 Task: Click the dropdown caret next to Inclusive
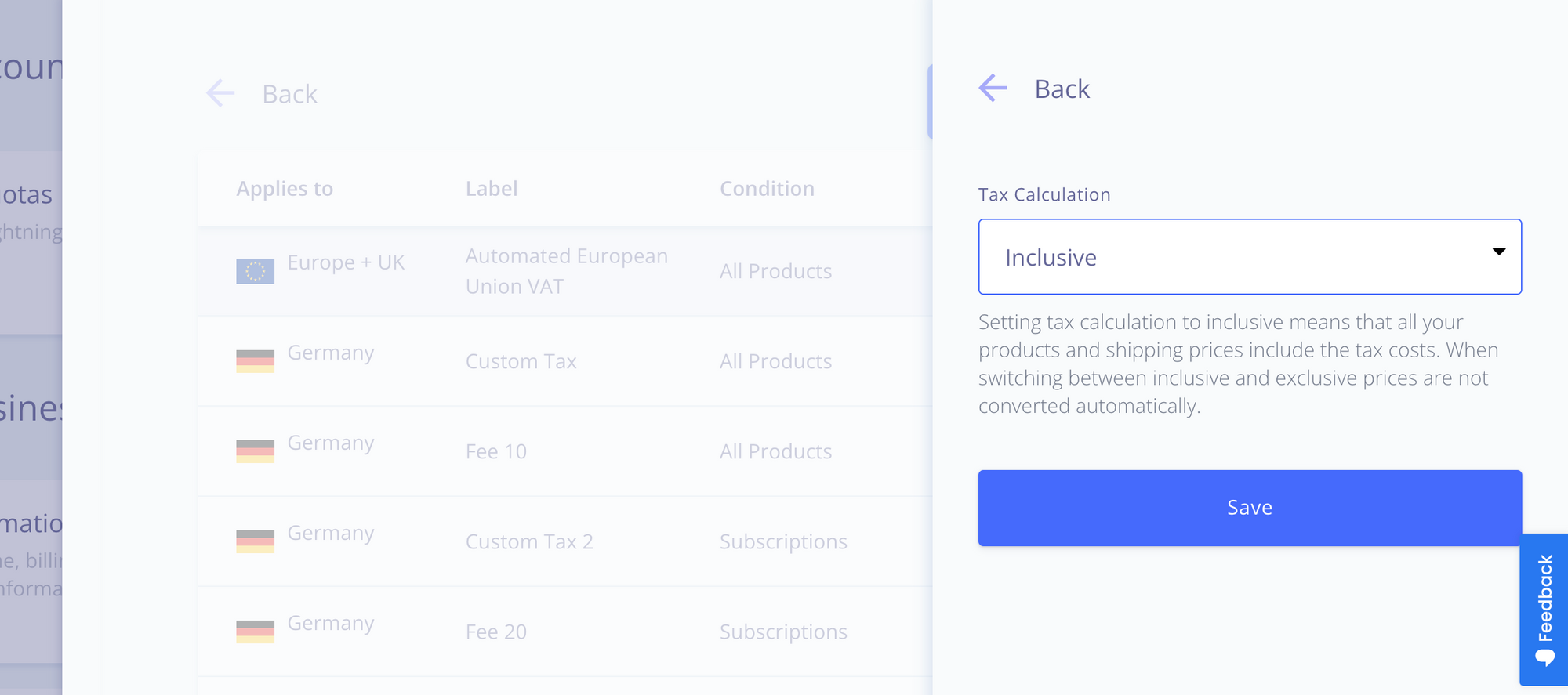pos(1498,252)
